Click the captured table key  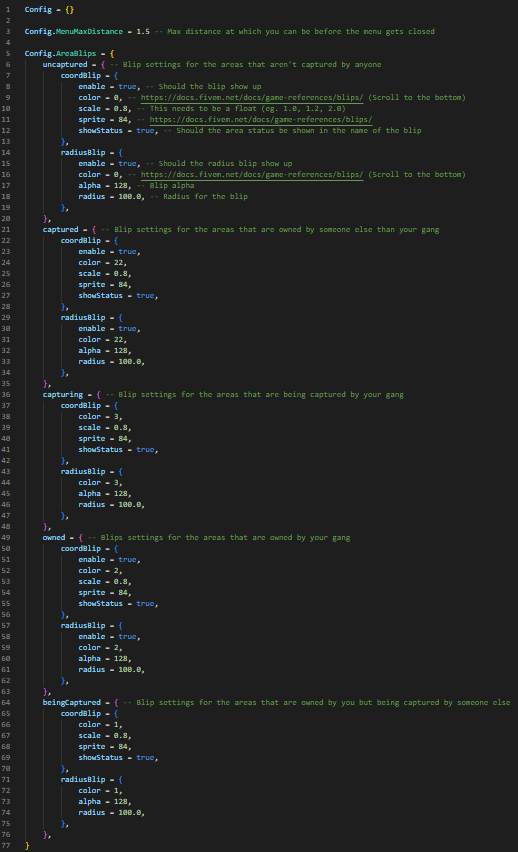(x=60, y=230)
